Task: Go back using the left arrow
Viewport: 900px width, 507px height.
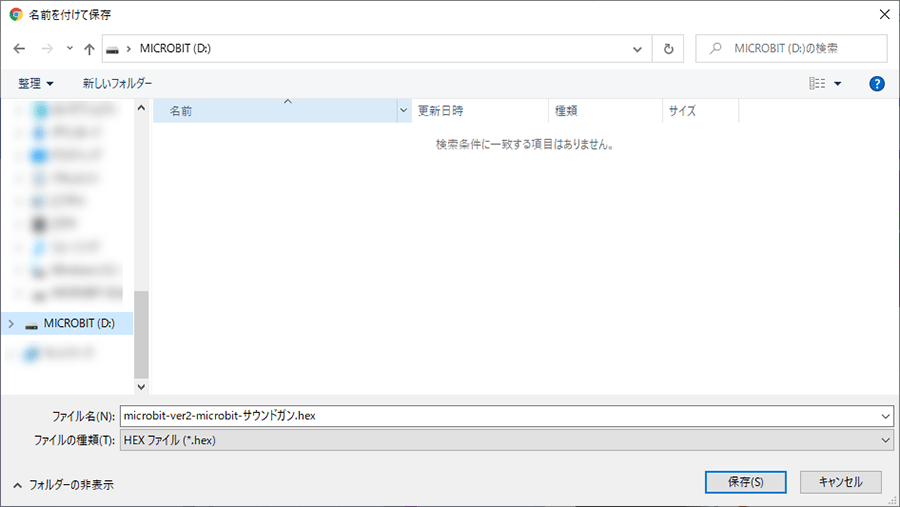Action: [20, 49]
